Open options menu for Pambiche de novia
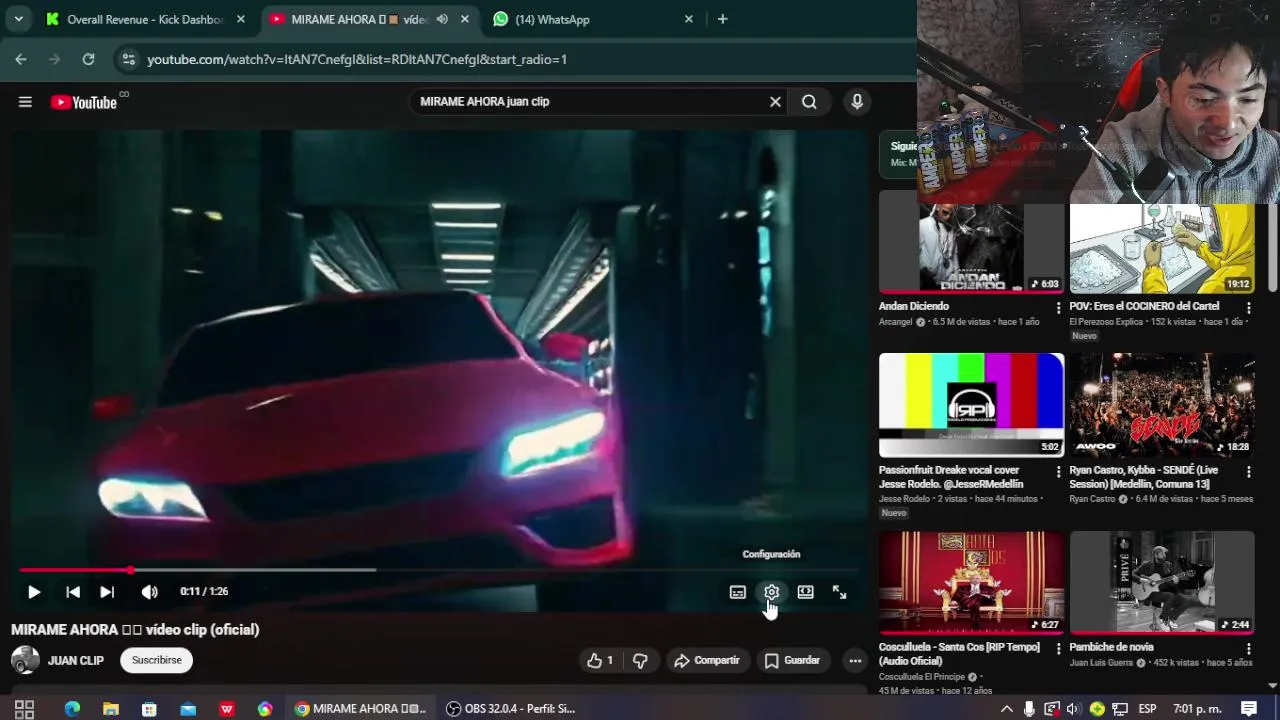The image size is (1280, 720). tap(1249, 648)
